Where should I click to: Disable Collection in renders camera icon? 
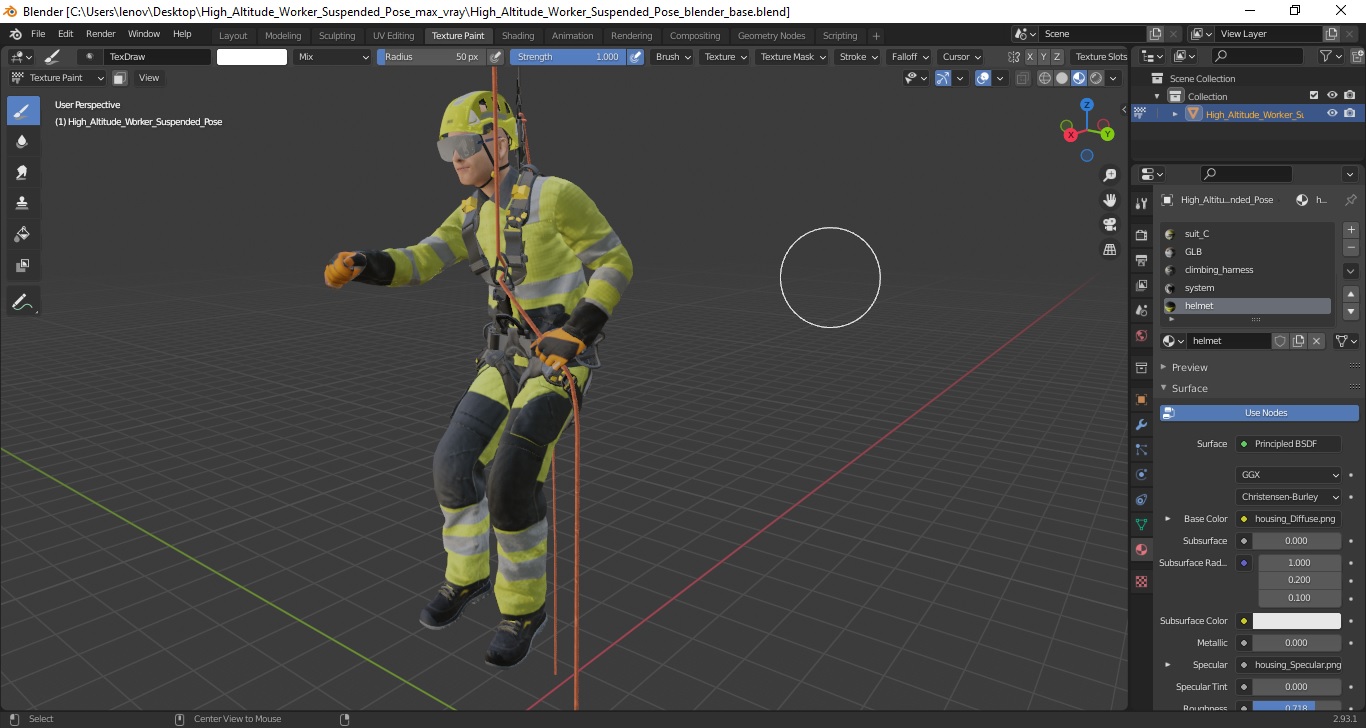click(x=1350, y=96)
